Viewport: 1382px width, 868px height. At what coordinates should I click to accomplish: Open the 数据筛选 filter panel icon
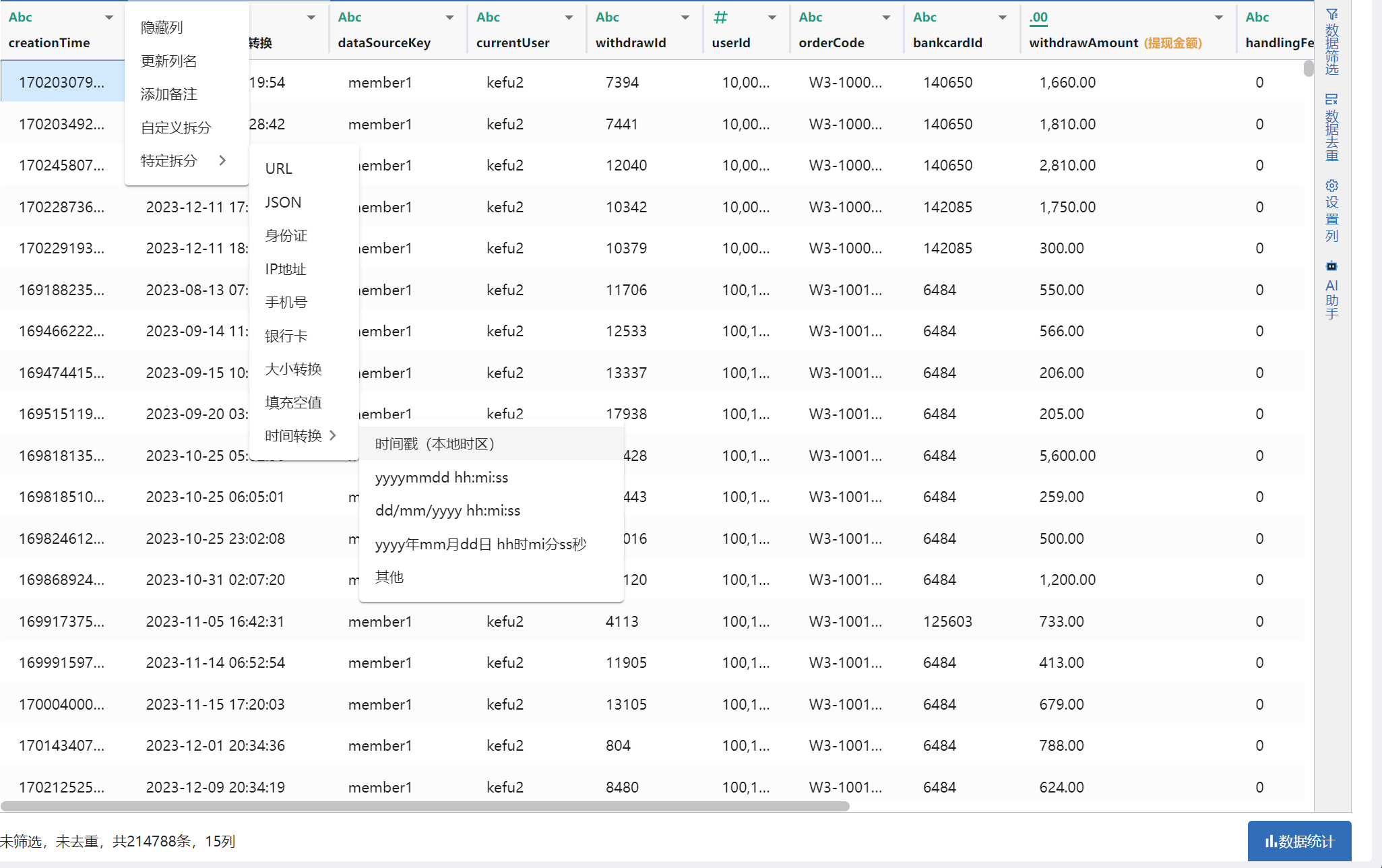pyautogui.click(x=1331, y=14)
